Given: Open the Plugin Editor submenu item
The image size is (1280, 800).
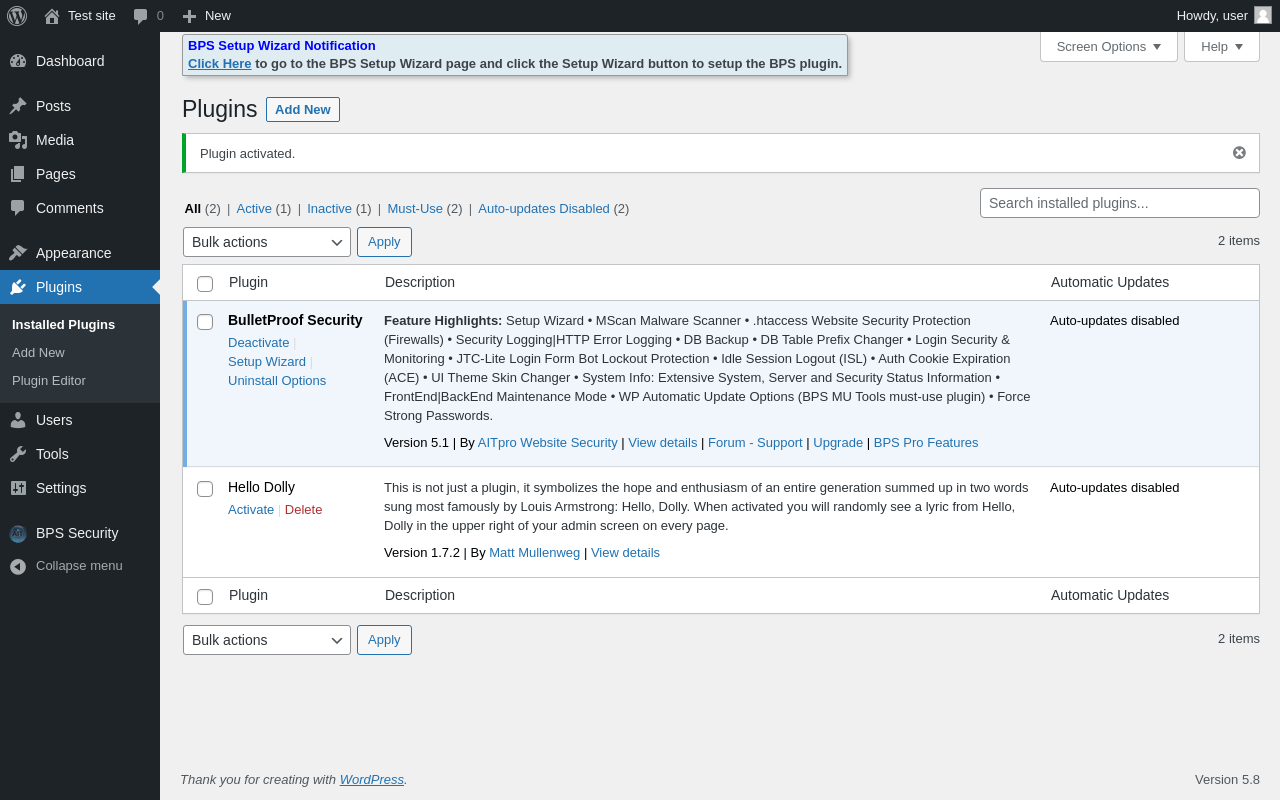Looking at the screenshot, I should tap(49, 381).
